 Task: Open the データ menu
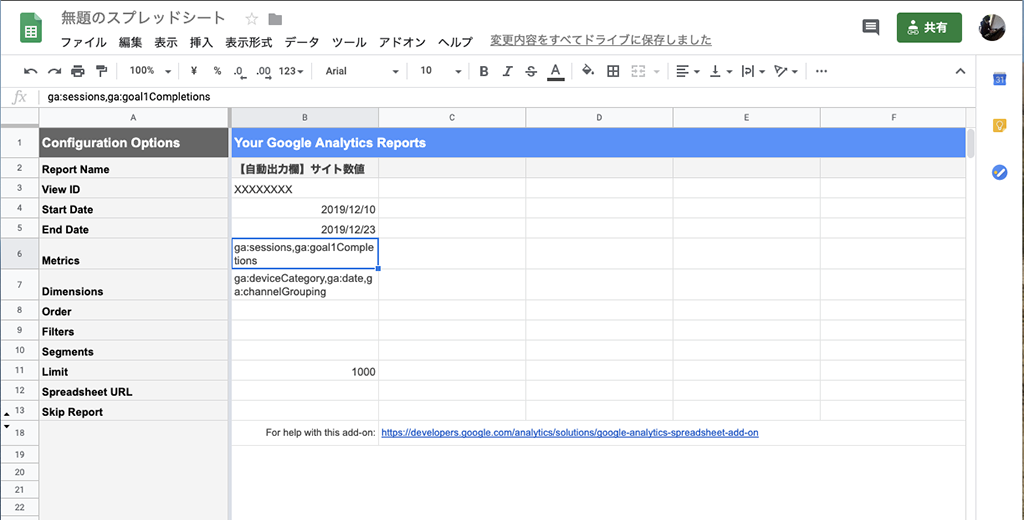302,42
